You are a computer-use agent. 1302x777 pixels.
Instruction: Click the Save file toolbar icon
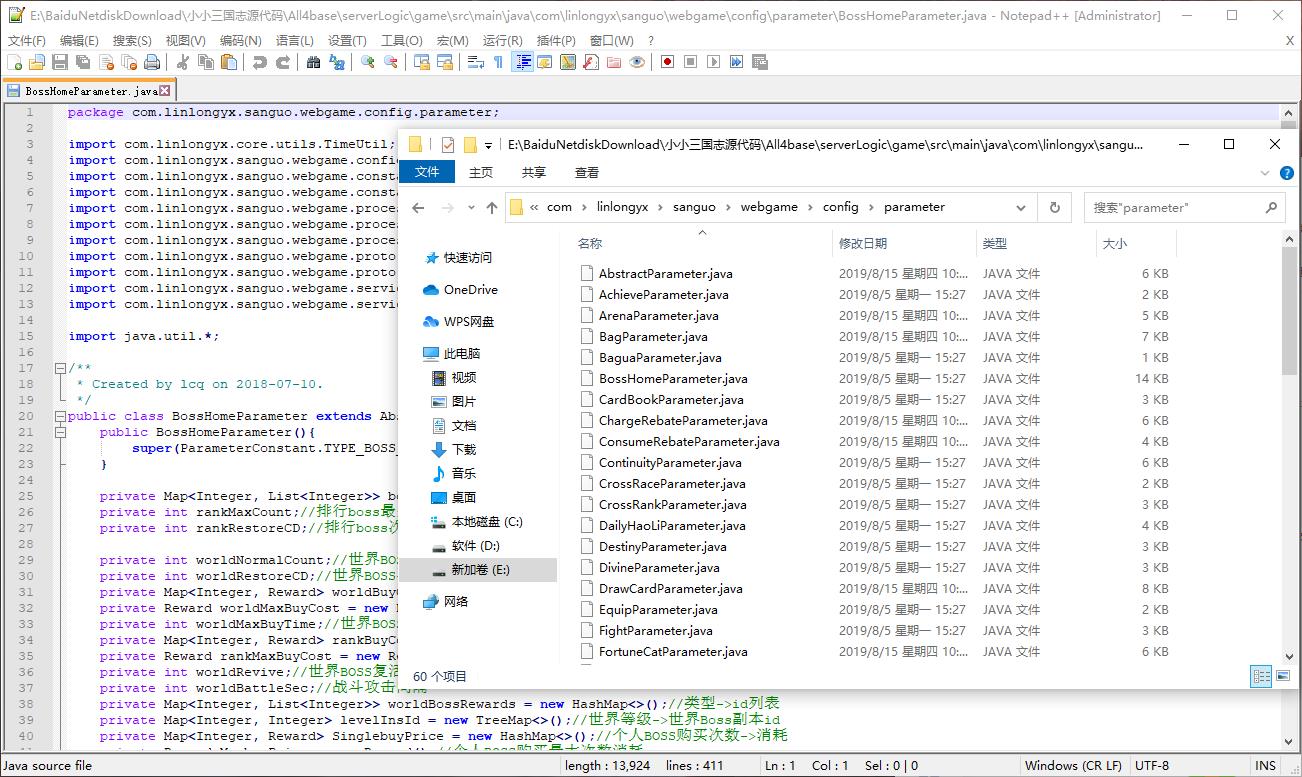point(60,62)
